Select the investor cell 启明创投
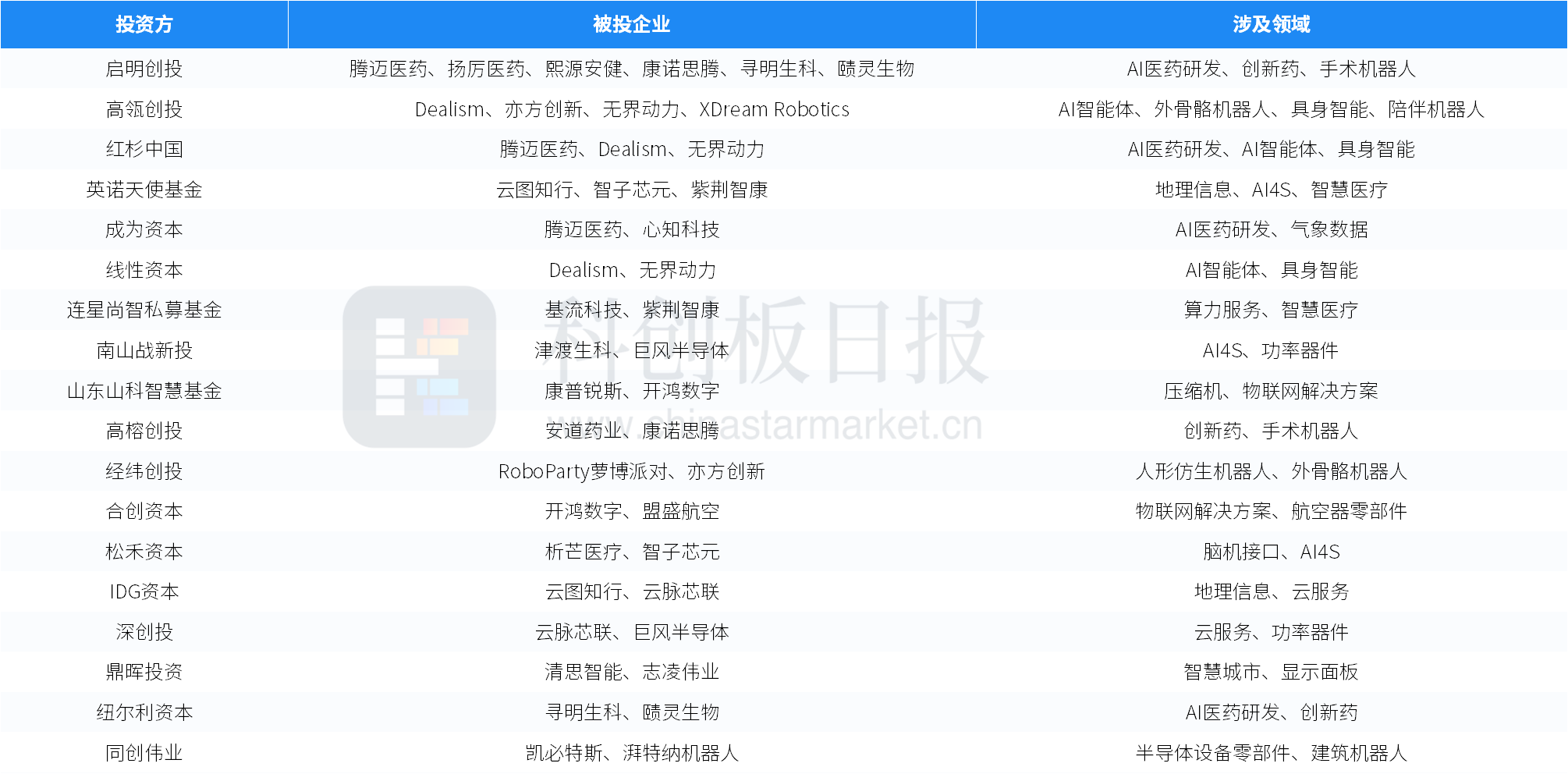Image resolution: width=1568 pixels, height=774 pixels. tap(144, 69)
